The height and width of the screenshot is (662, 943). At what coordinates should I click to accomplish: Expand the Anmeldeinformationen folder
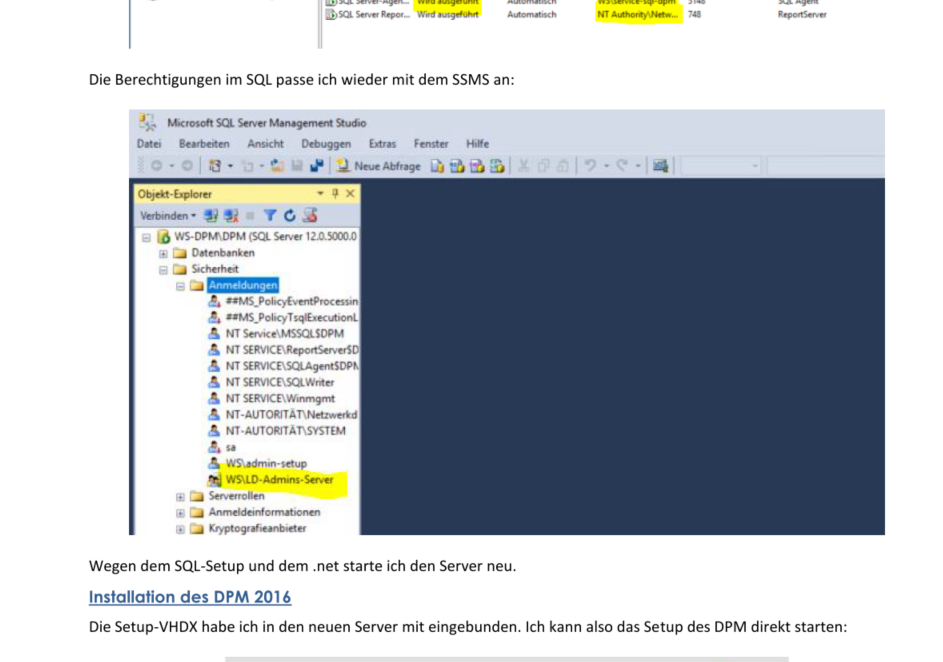click(x=180, y=513)
